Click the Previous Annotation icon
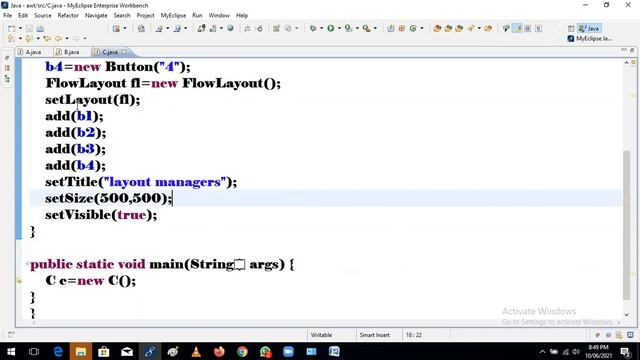Screen dimensions: 640x360 [29, 38]
